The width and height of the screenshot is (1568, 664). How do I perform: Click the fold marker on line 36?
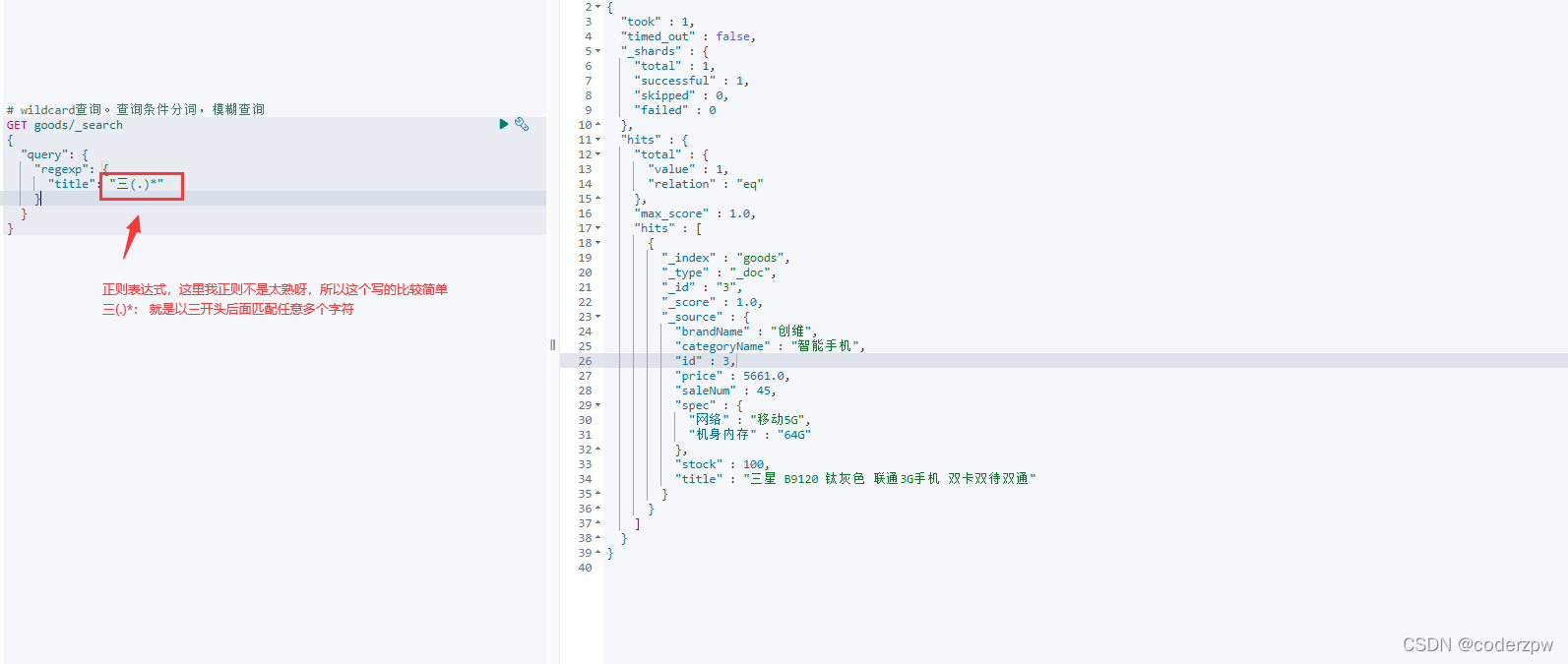597,509
